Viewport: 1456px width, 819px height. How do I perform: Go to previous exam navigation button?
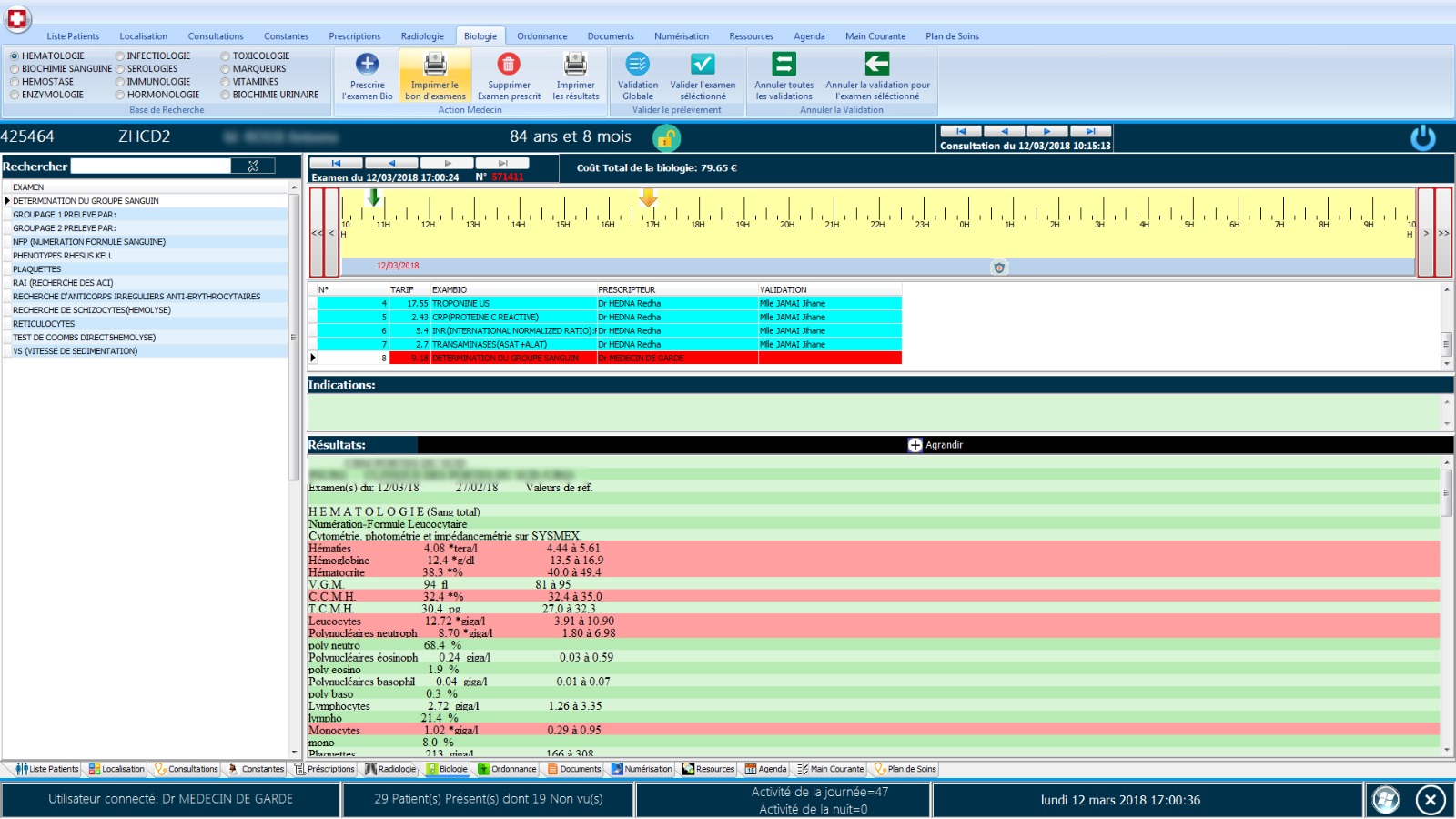391,163
